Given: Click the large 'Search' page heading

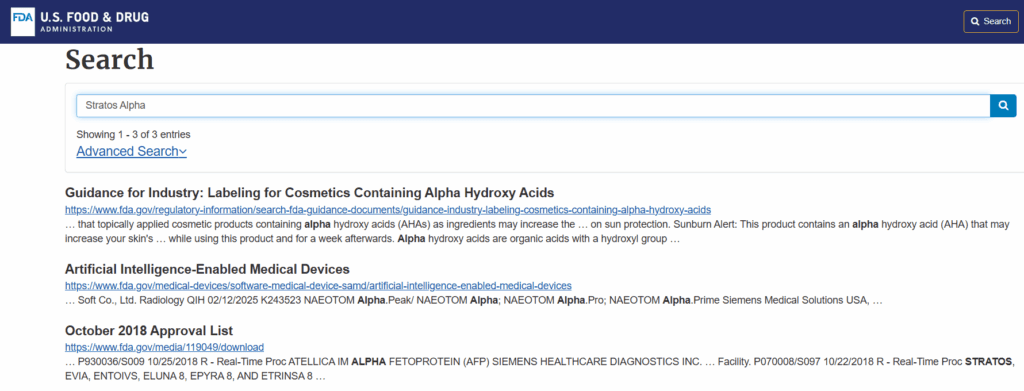Looking at the screenshot, I should click(x=110, y=60).
